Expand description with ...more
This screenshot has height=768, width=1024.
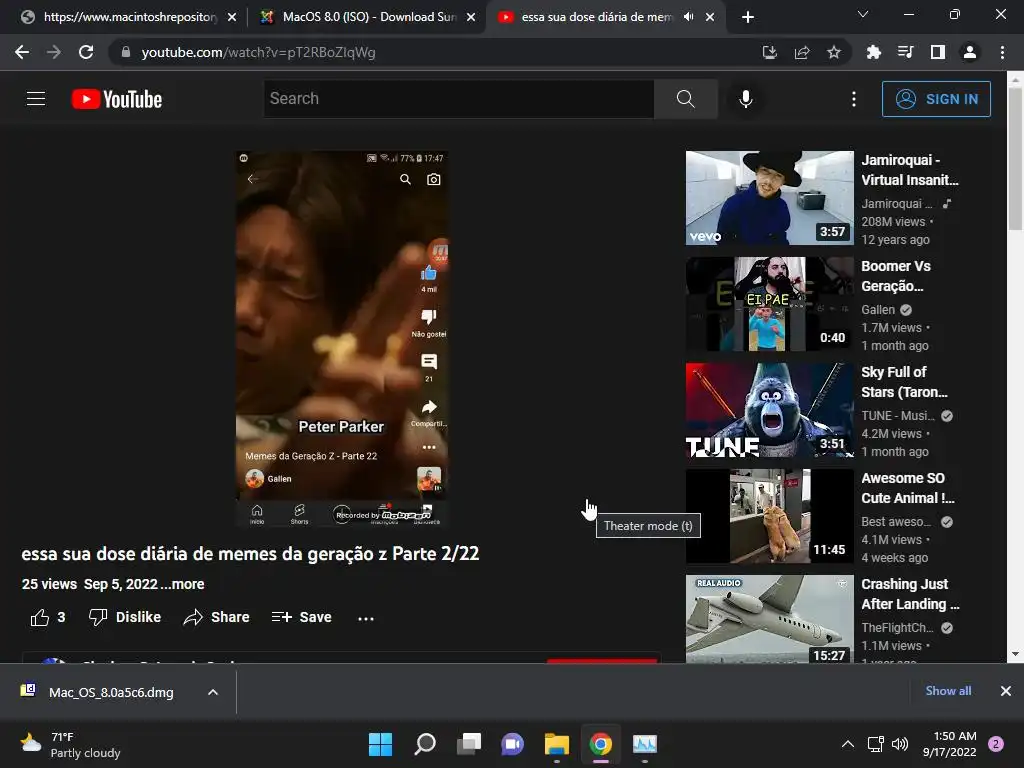click(x=182, y=584)
